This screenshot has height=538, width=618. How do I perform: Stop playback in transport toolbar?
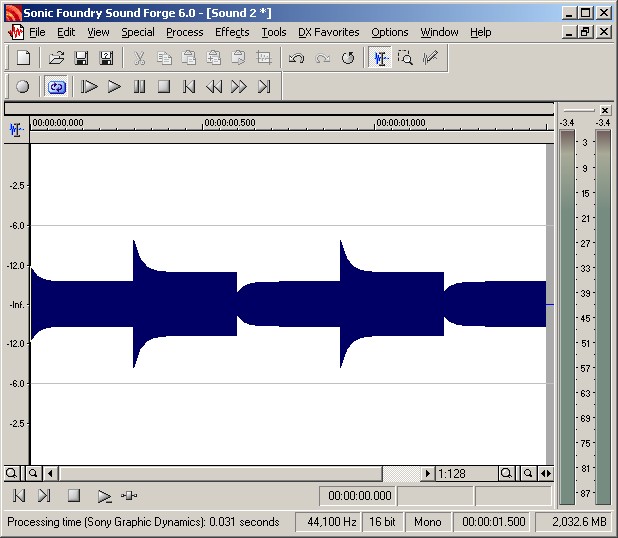click(164, 86)
